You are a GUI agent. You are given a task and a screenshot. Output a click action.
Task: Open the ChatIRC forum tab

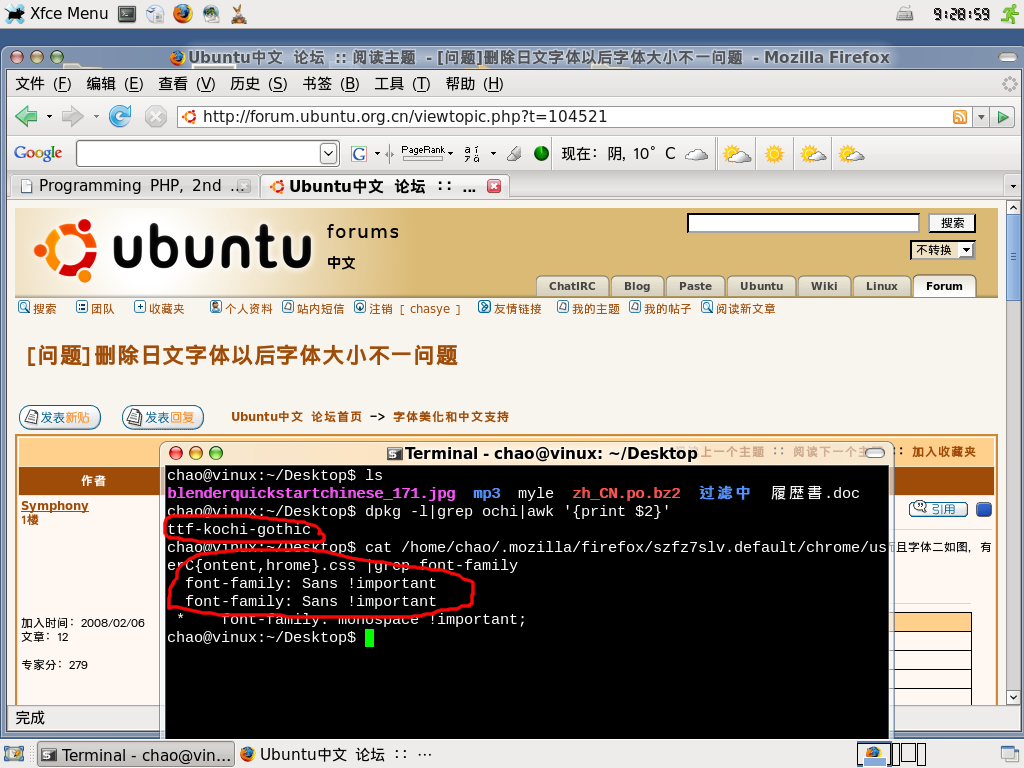[572, 286]
